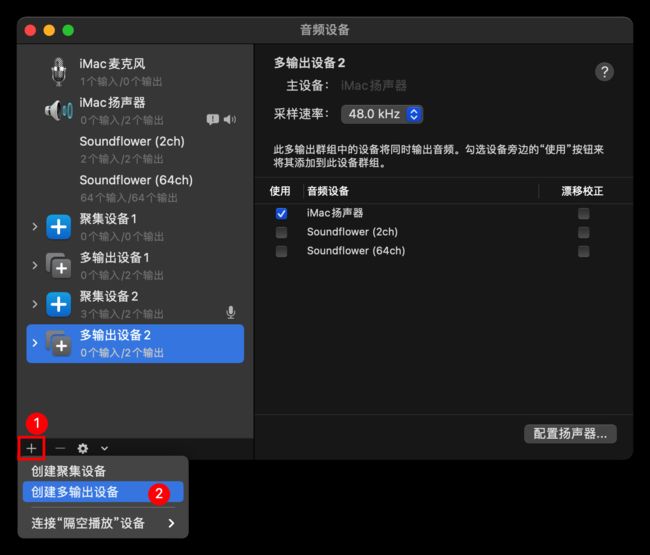Open 连接"隔空播放"设备 submenu
650x555 pixels.
[103, 523]
